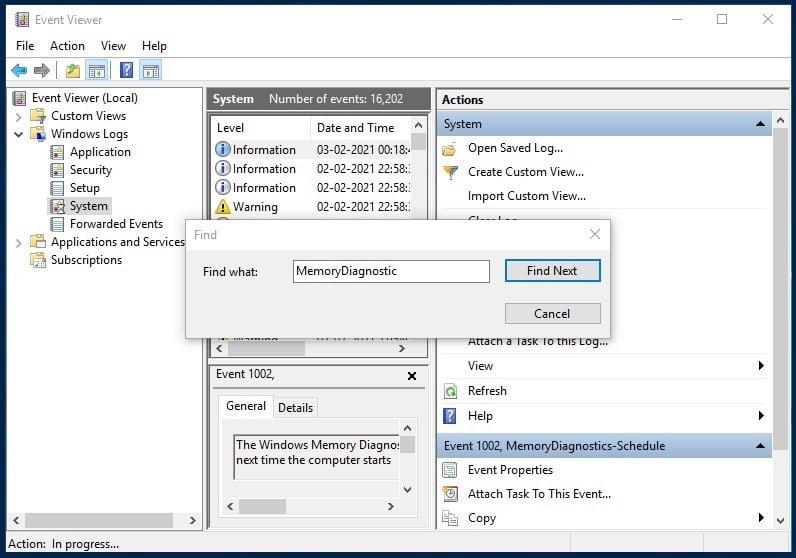Click the Back arrow toolbar icon
This screenshot has width=796, height=558.
click(x=19, y=71)
